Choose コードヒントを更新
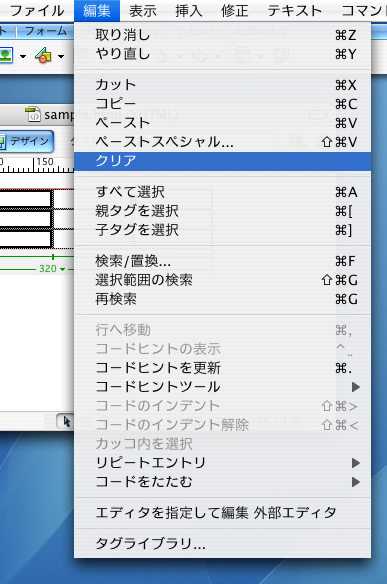Viewport: 387px width, 584px height. pyautogui.click(x=222, y=368)
